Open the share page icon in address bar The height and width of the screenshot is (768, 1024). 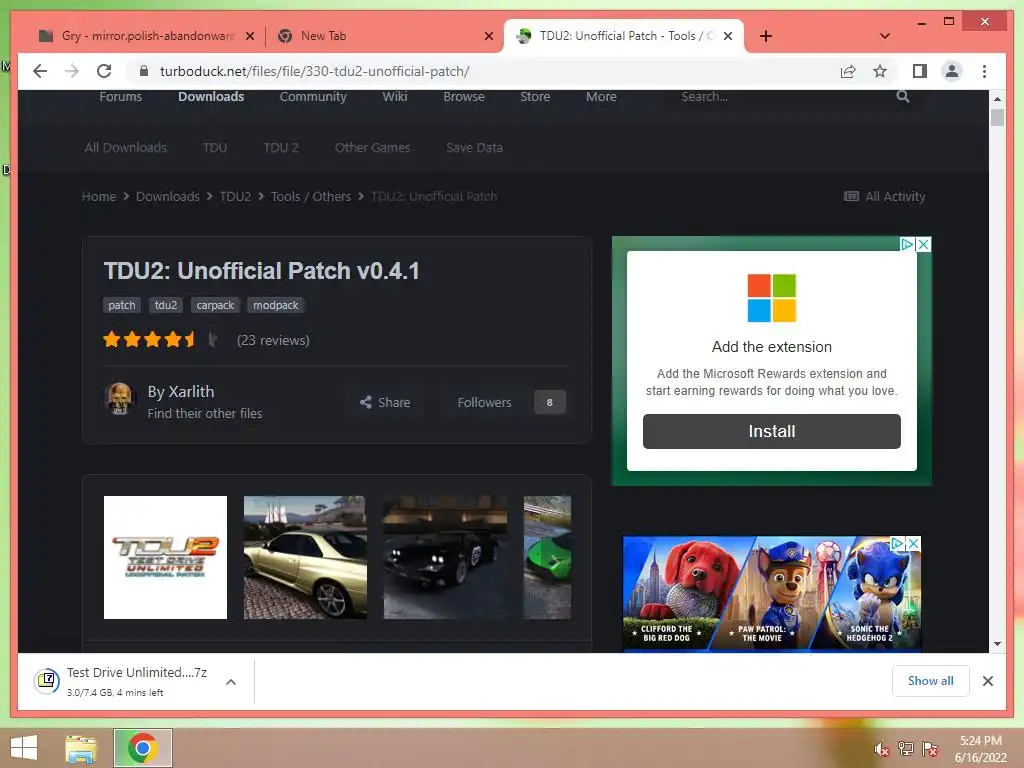pos(848,71)
